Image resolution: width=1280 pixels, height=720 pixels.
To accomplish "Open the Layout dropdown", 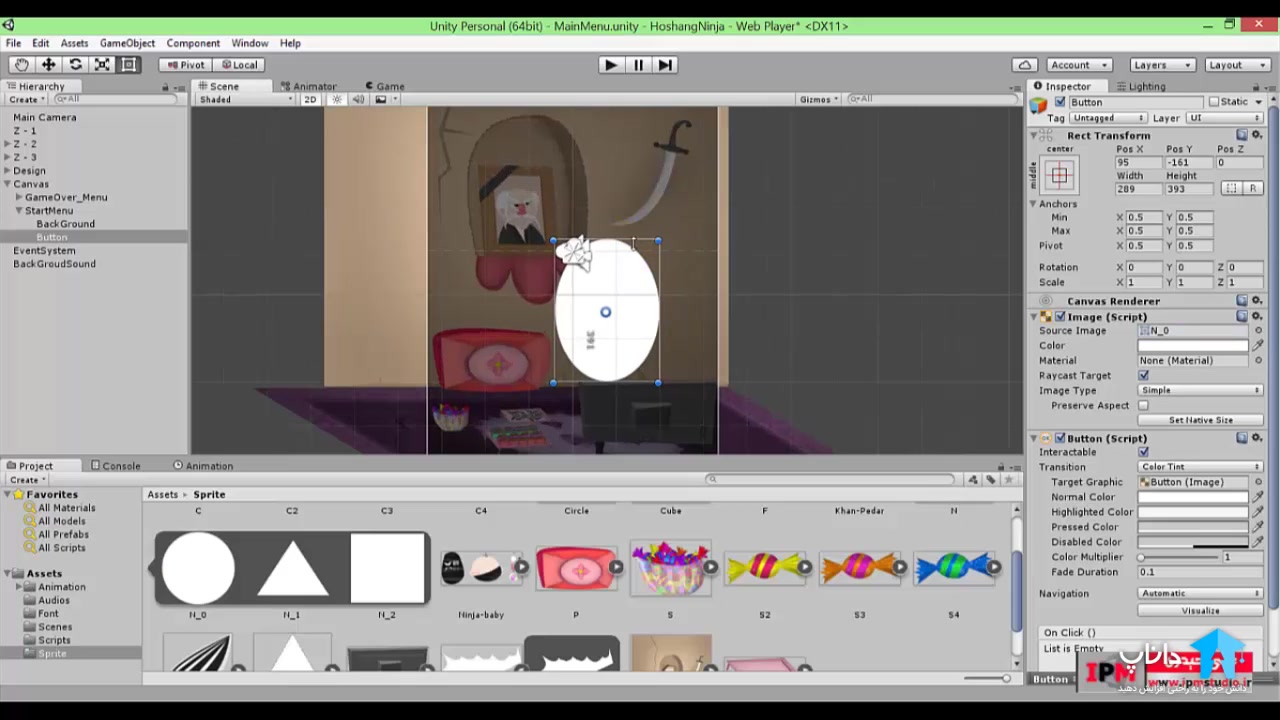I will point(1236,65).
